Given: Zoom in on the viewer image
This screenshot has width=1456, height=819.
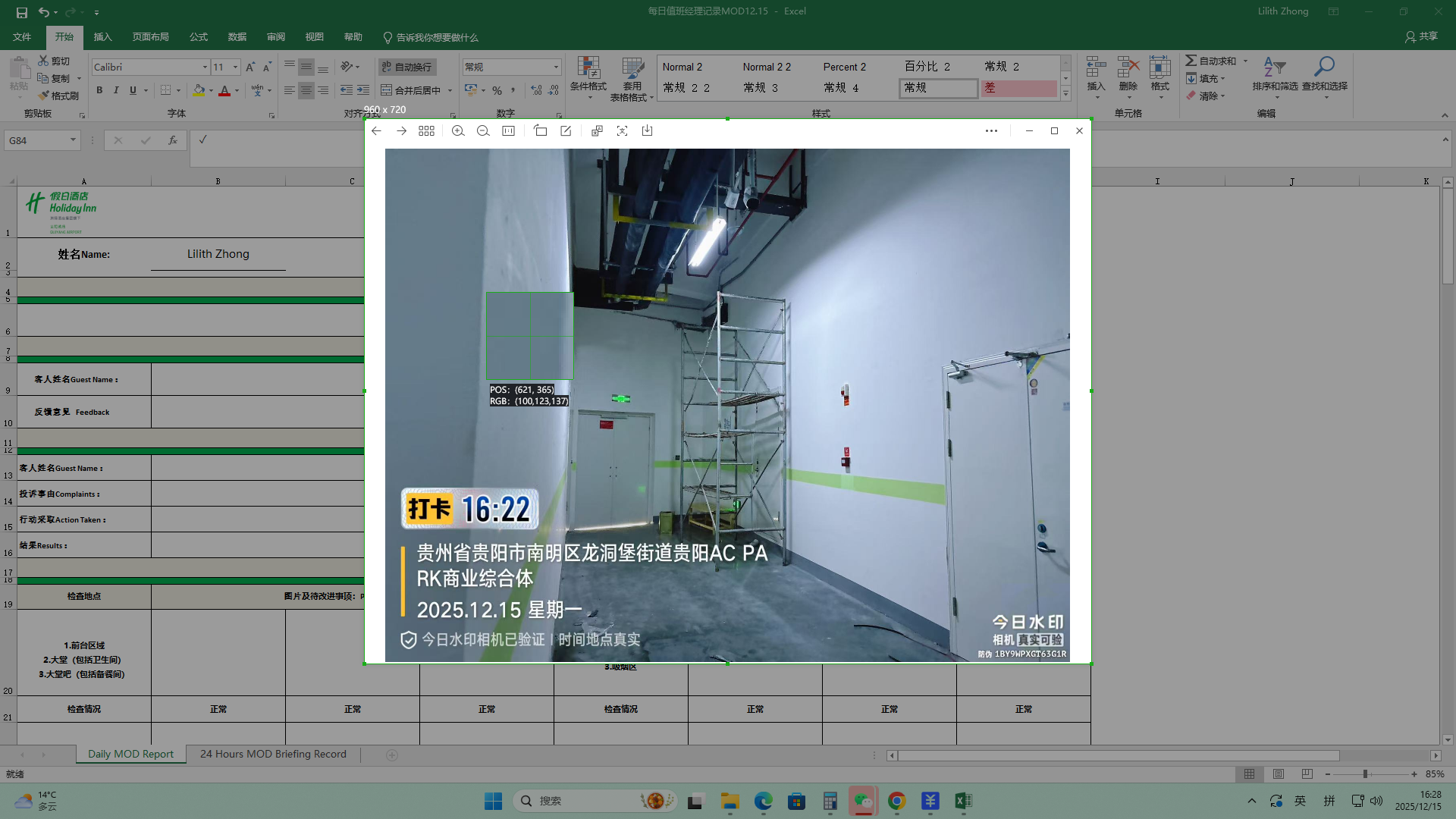Looking at the screenshot, I should click(458, 131).
